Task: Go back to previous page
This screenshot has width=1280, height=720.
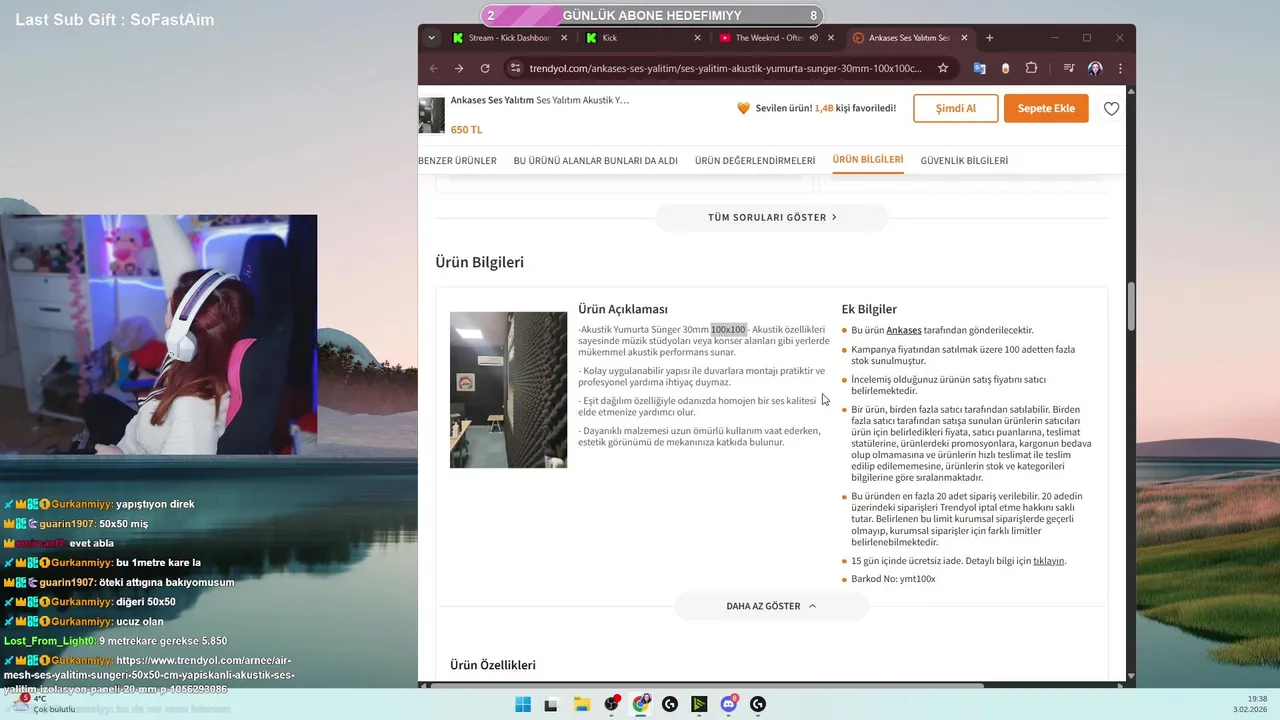Action: tap(434, 68)
